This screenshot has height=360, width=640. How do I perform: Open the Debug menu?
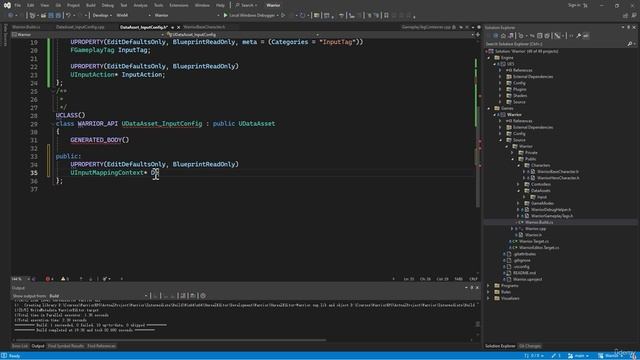coord(108,5)
